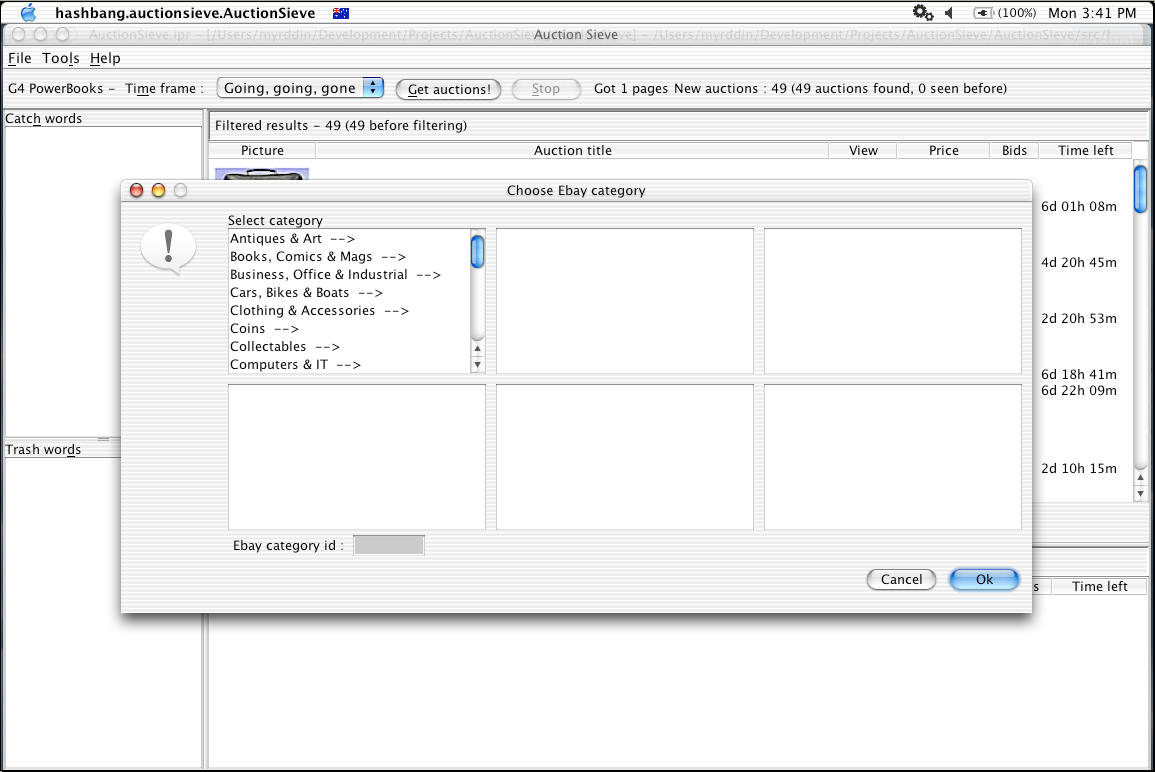Confirm category with Ok button
1155x772 pixels.
click(984, 579)
